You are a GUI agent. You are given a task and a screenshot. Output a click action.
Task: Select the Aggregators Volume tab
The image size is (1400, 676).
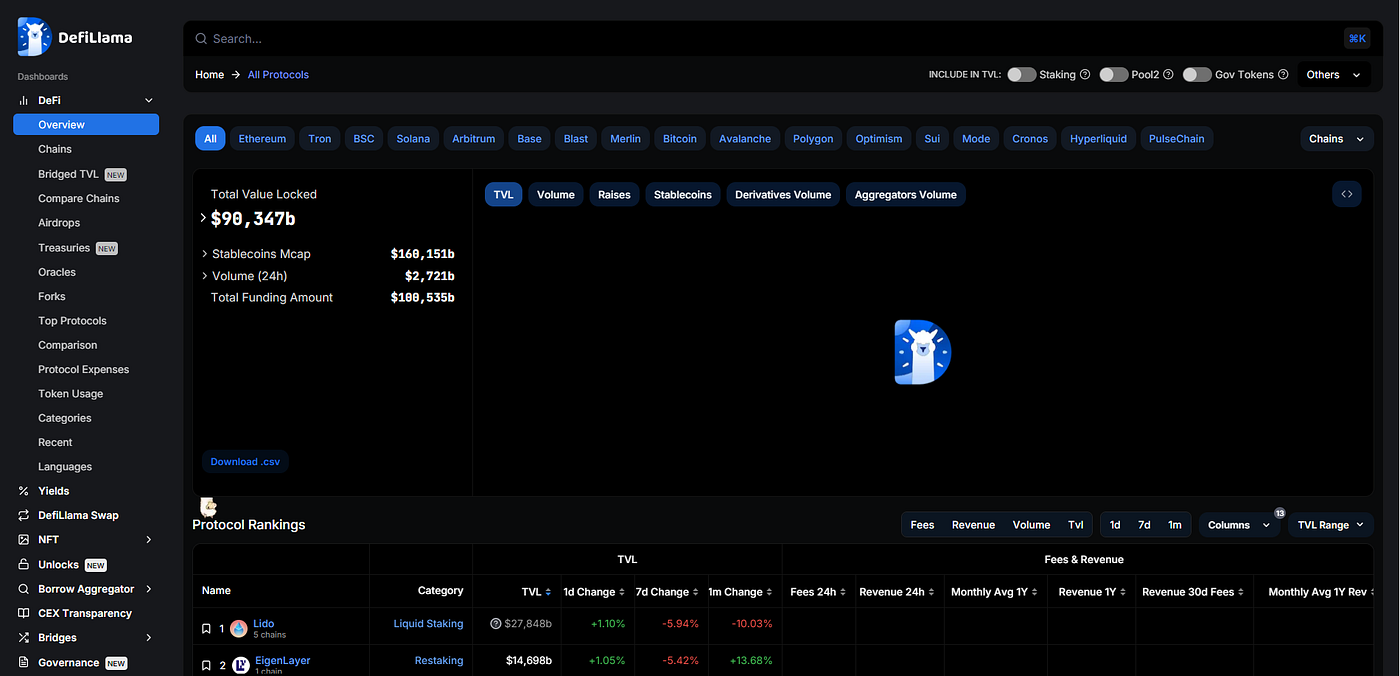coord(906,195)
